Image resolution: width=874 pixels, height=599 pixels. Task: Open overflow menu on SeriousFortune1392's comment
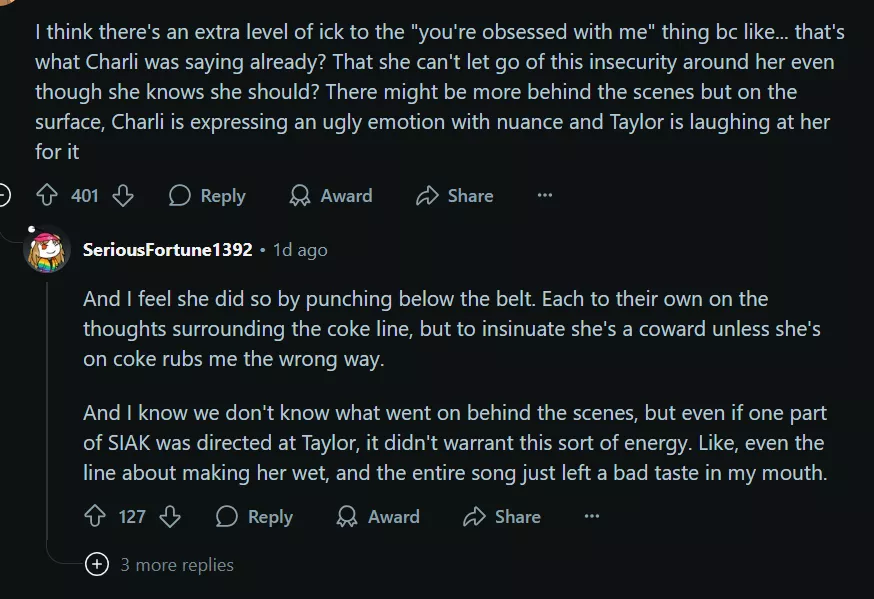click(592, 517)
